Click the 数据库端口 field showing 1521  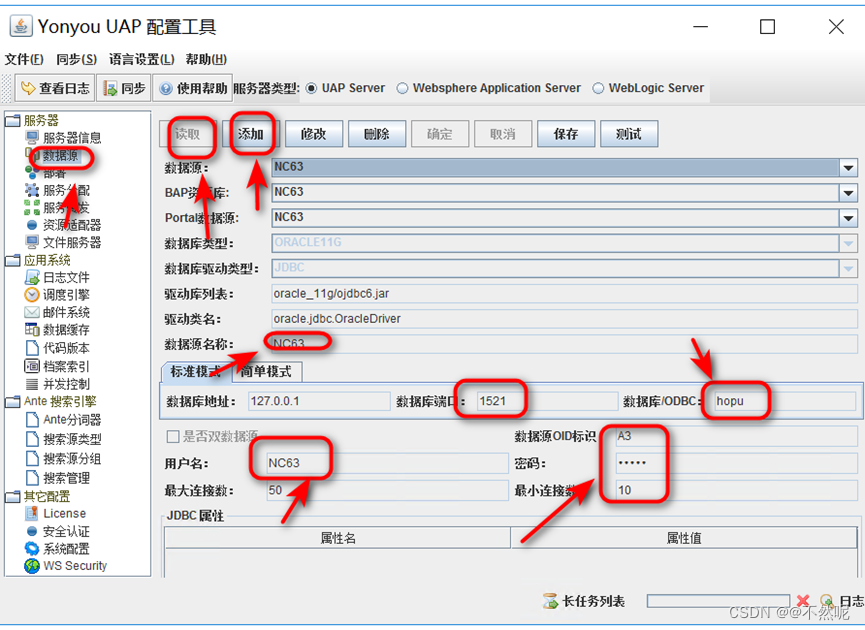[x=547, y=401]
